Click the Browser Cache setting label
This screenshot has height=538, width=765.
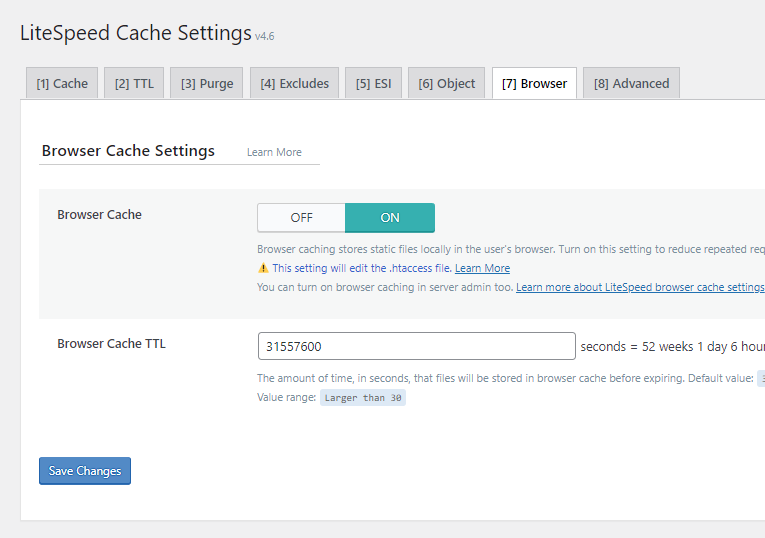point(99,215)
